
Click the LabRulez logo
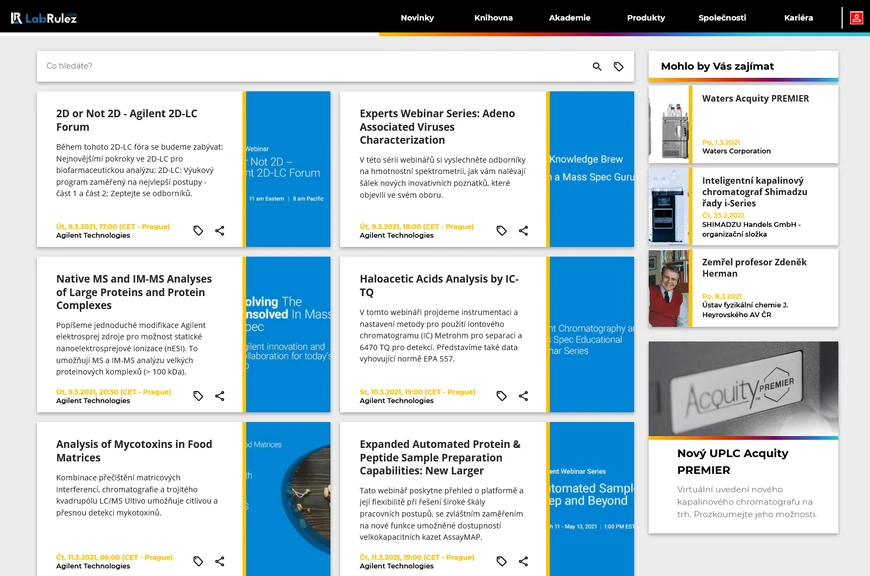coord(44,18)
